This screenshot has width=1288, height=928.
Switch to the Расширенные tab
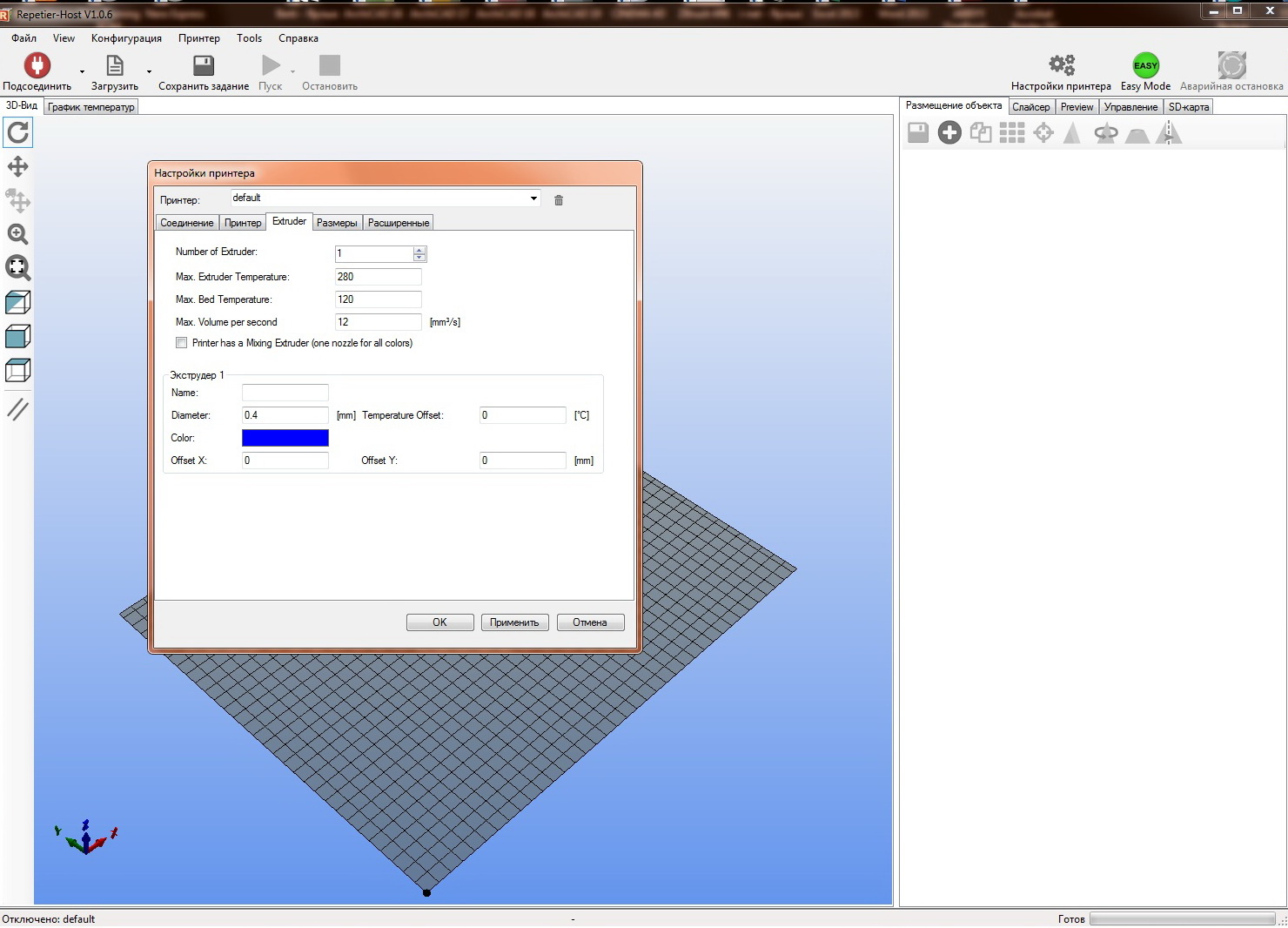click(399, 223)
